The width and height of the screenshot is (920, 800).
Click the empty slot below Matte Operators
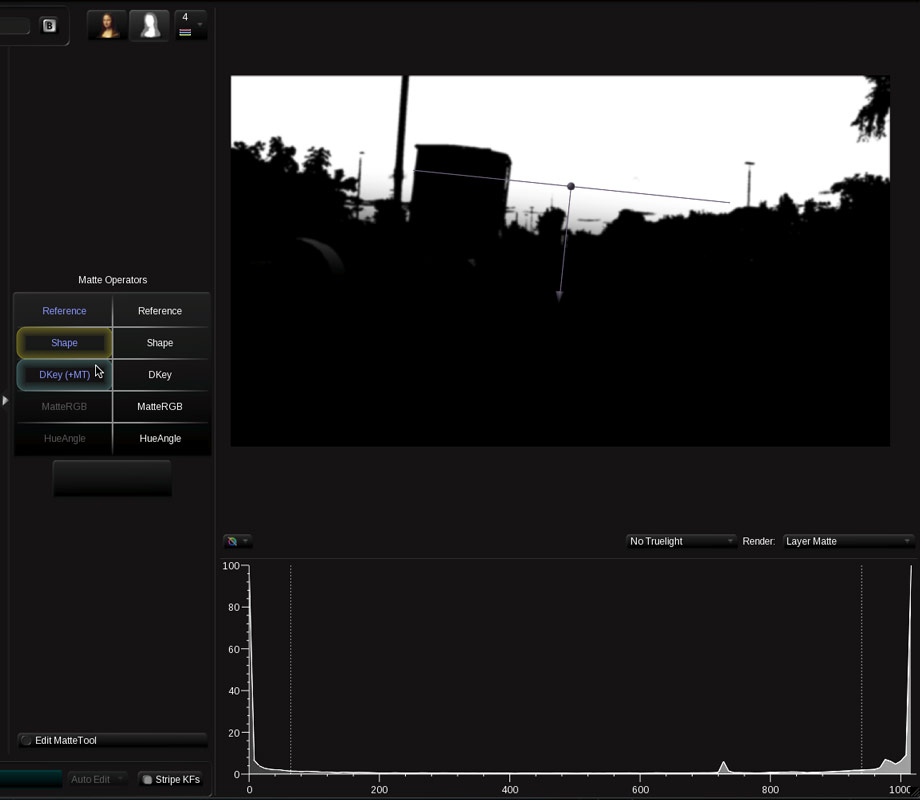112,479
